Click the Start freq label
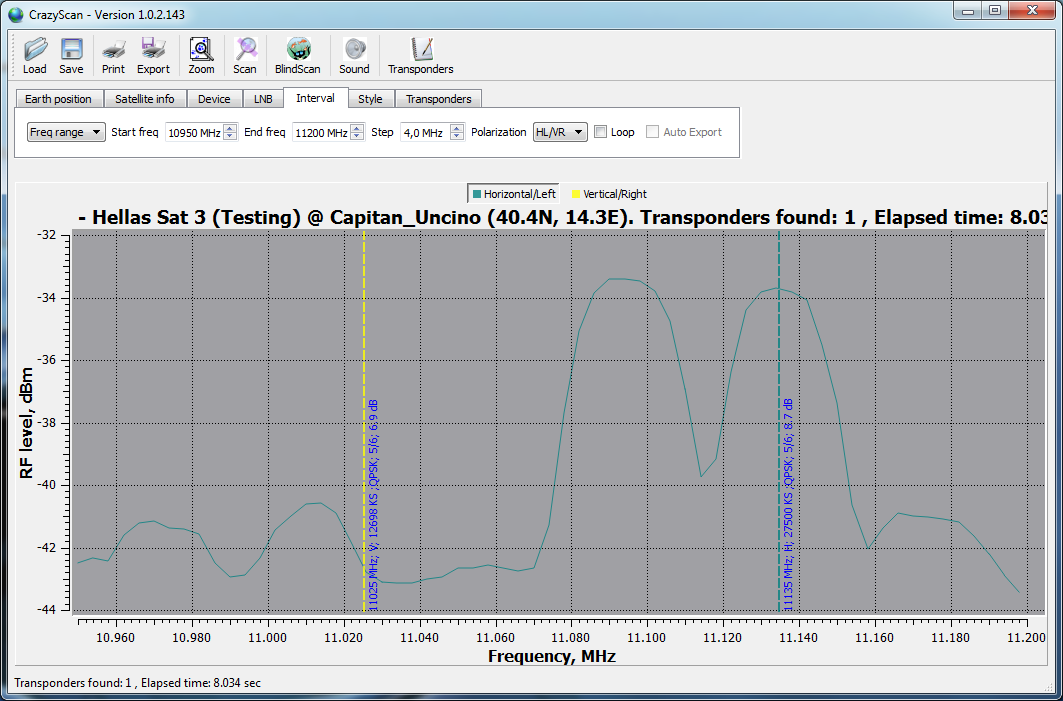 pos(135,132)
